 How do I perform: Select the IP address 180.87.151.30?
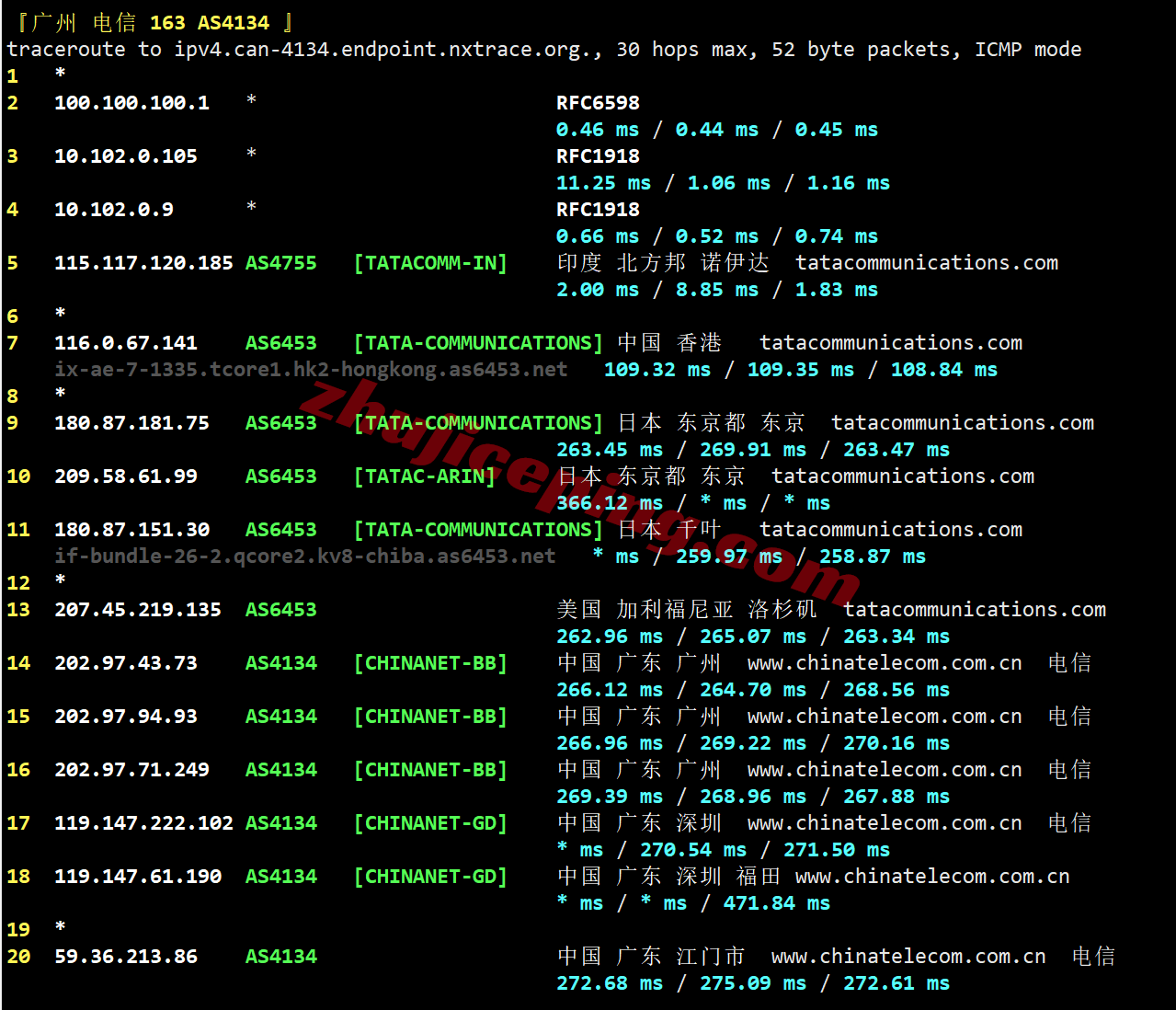[x=131, y=530]
